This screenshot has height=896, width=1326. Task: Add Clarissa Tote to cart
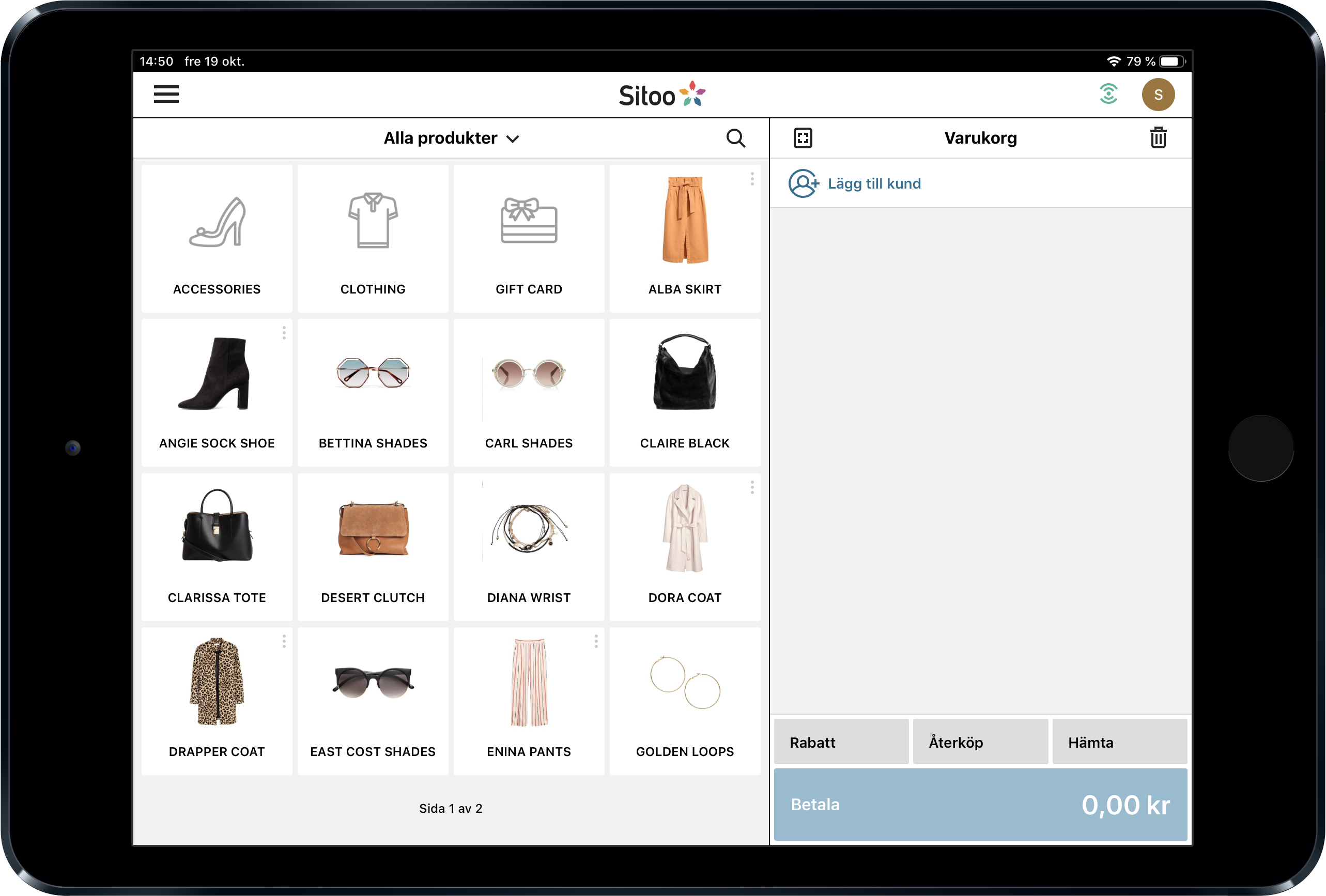click(x=217, y=547)
